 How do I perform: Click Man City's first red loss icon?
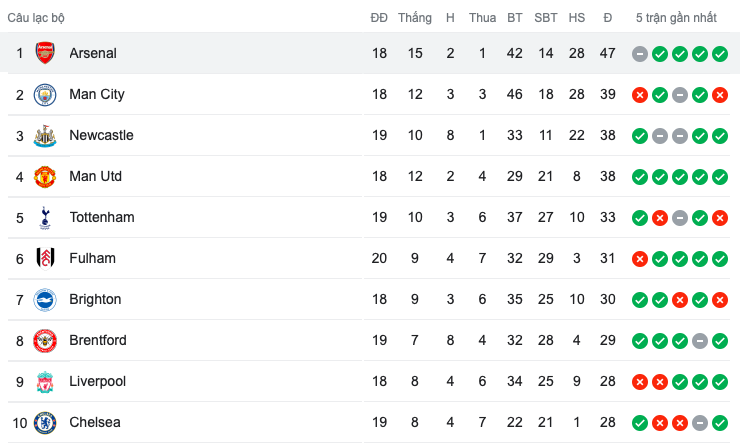pyautogui.click(x=640, y=95)
